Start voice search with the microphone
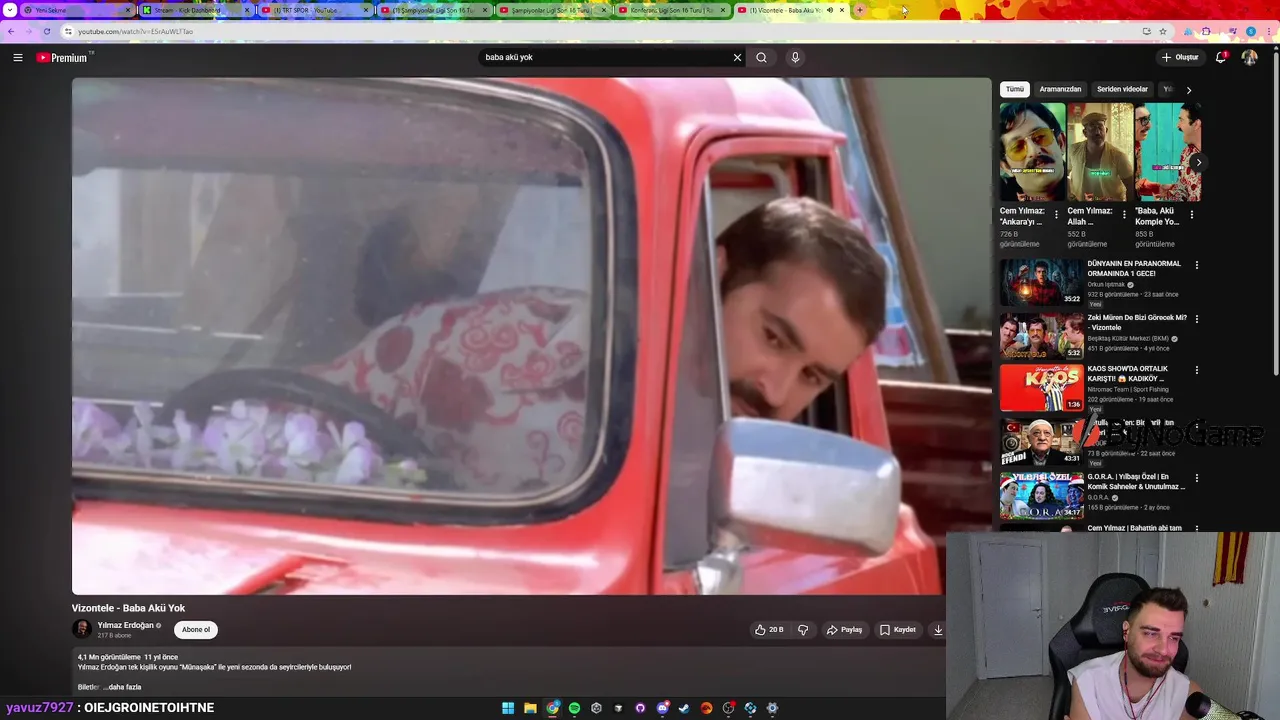Viewport: 1280px width, 720px height. 795,57
